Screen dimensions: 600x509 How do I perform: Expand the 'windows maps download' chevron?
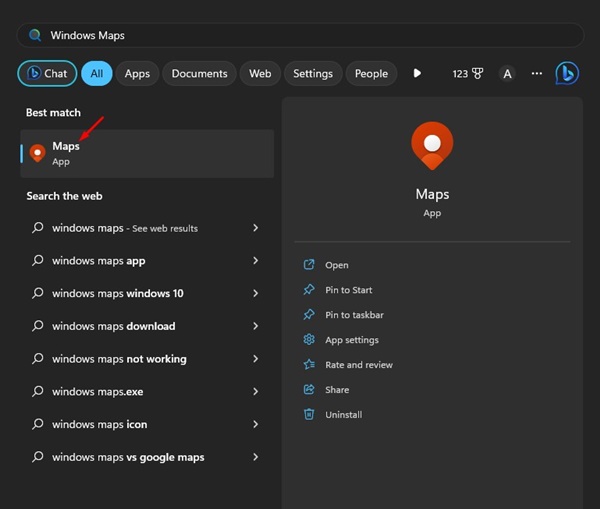point(256,326)
